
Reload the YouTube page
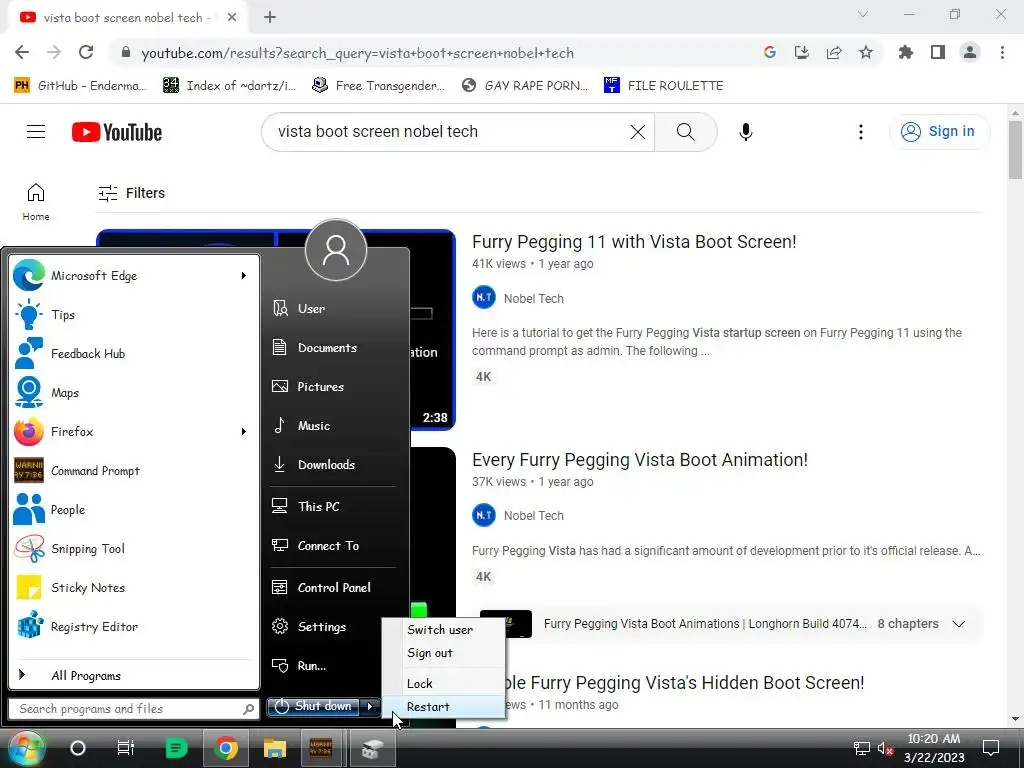(x=86, y=53)
